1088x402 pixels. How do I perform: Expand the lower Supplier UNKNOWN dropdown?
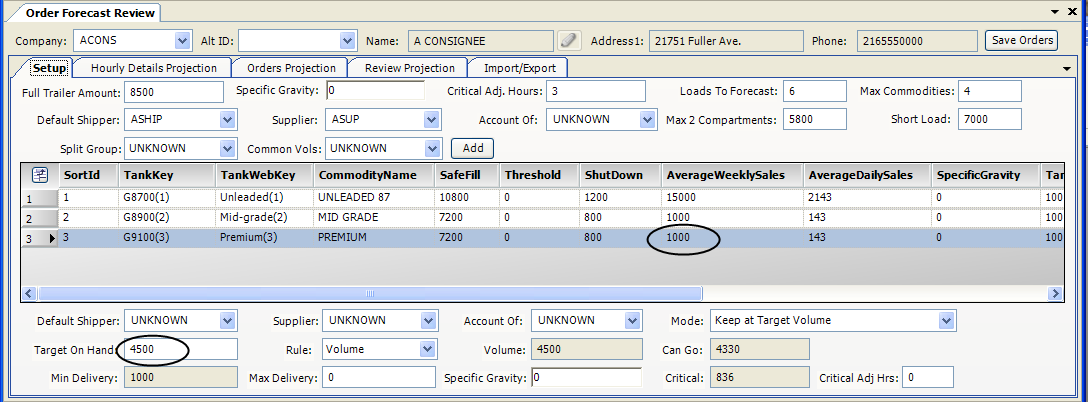428,320
